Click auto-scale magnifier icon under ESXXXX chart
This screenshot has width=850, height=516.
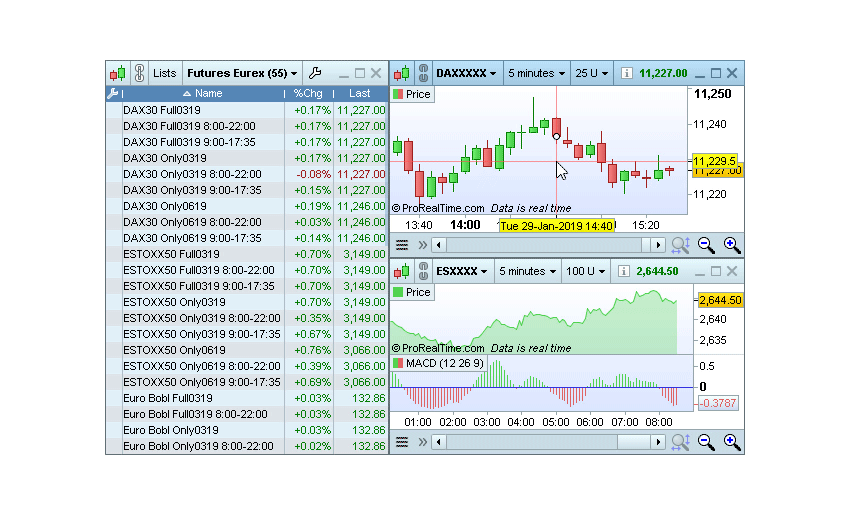click(680, 442)
